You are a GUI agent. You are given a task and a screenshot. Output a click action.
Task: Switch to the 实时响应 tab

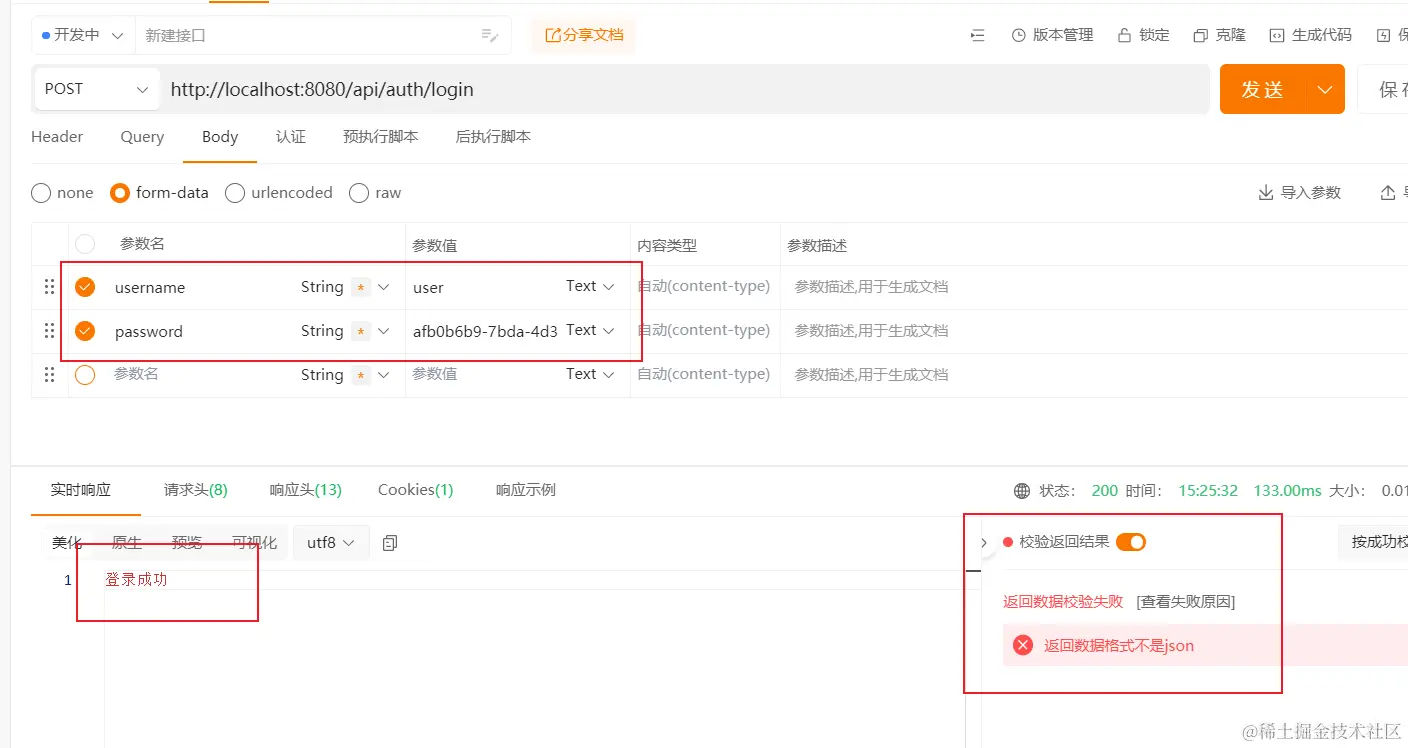(81, 490)
